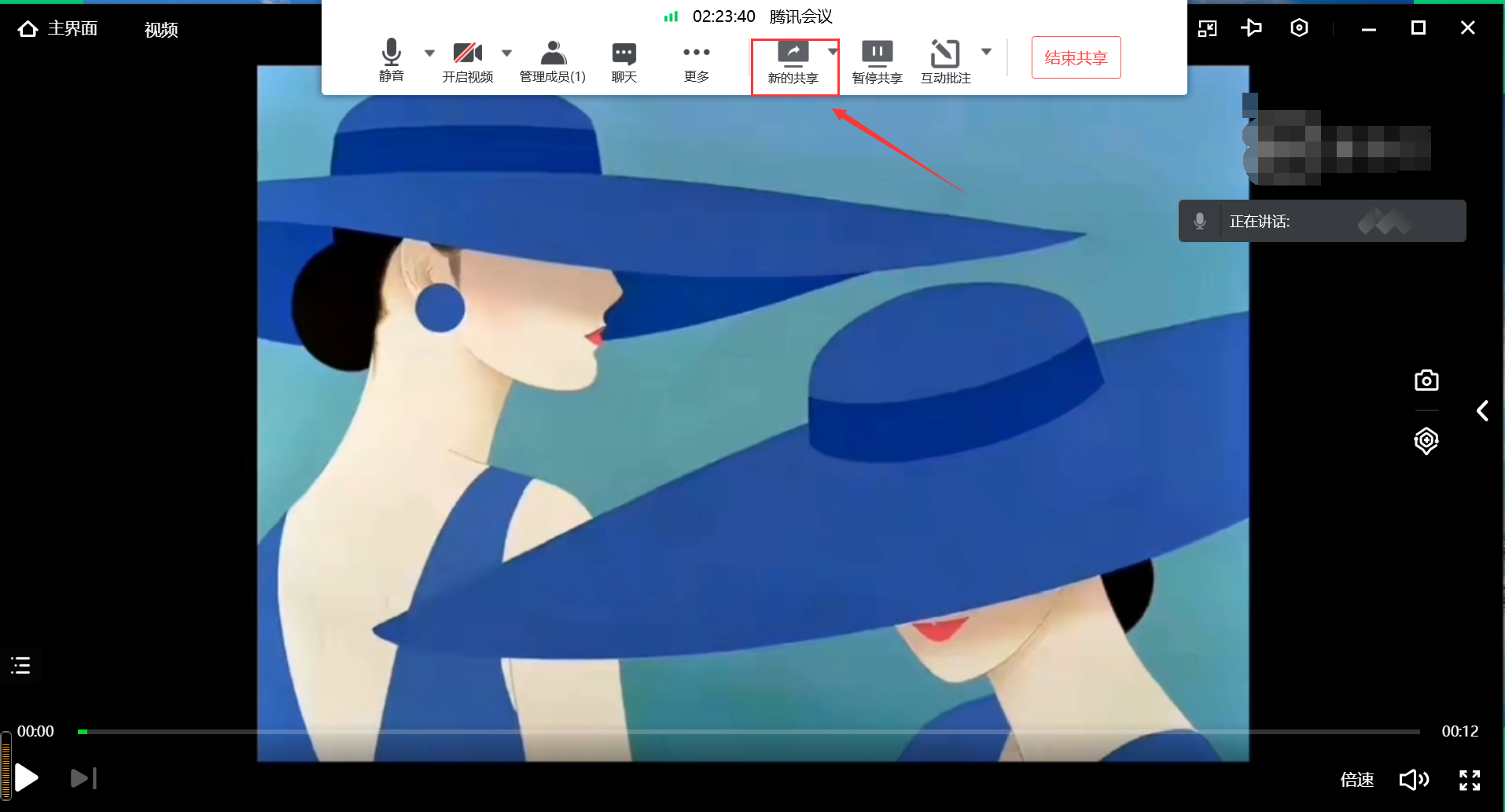Image resolution: width=1505 pixels, height=812 pixels.
Task: Turn on camera with 开启视频
Action: pyautogui.click(x=468, y=62)
